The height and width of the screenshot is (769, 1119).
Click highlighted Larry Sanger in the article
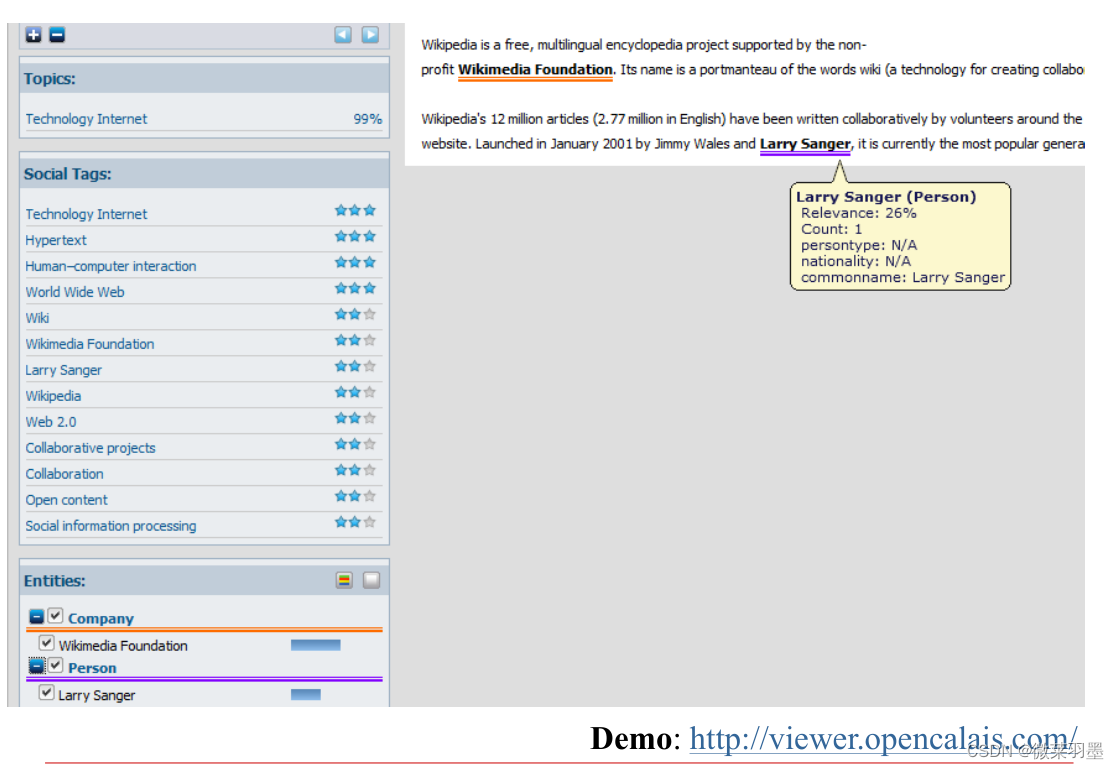pos(805,144)
